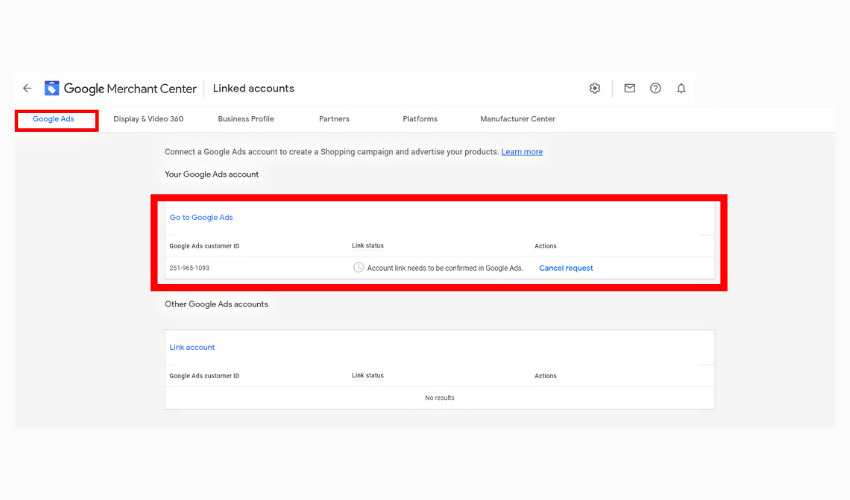Click the pending clock status icon
Image resolution: width=850 pixels, height=500 pixels.
[x=358, y=267]
